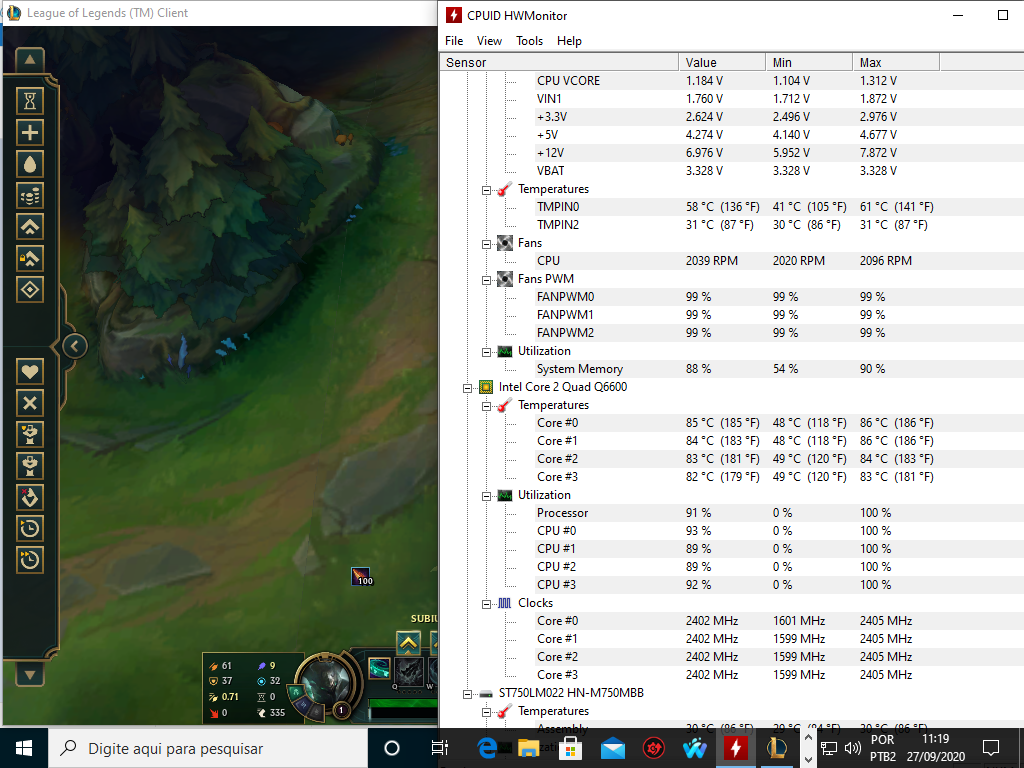This screenshot has width=1024, height=768.
Task: Click the 2039 RPM CPU fan value
Action: (712, 261)
